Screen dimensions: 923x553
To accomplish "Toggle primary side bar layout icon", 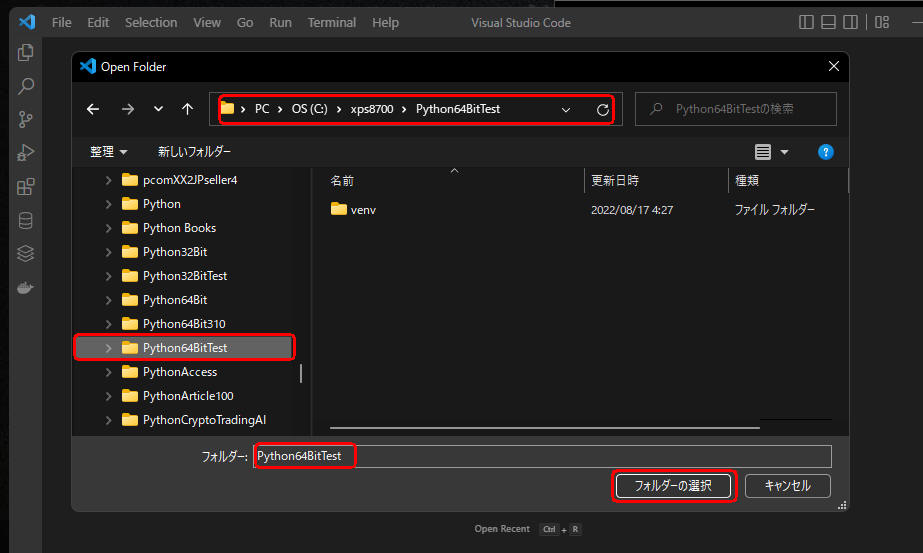I will [806, 22].
